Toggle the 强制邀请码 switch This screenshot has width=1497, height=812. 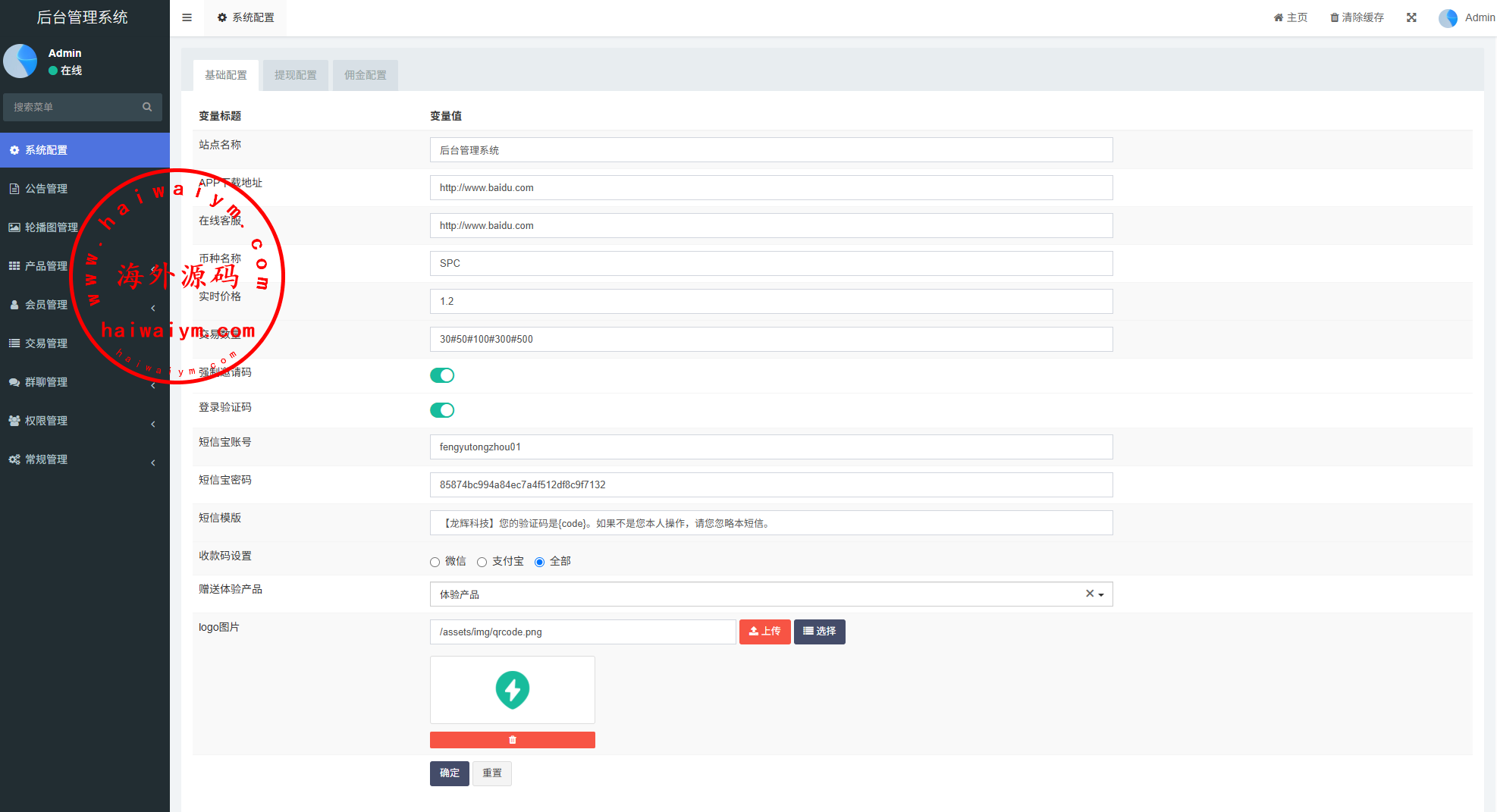pos(442,375)
